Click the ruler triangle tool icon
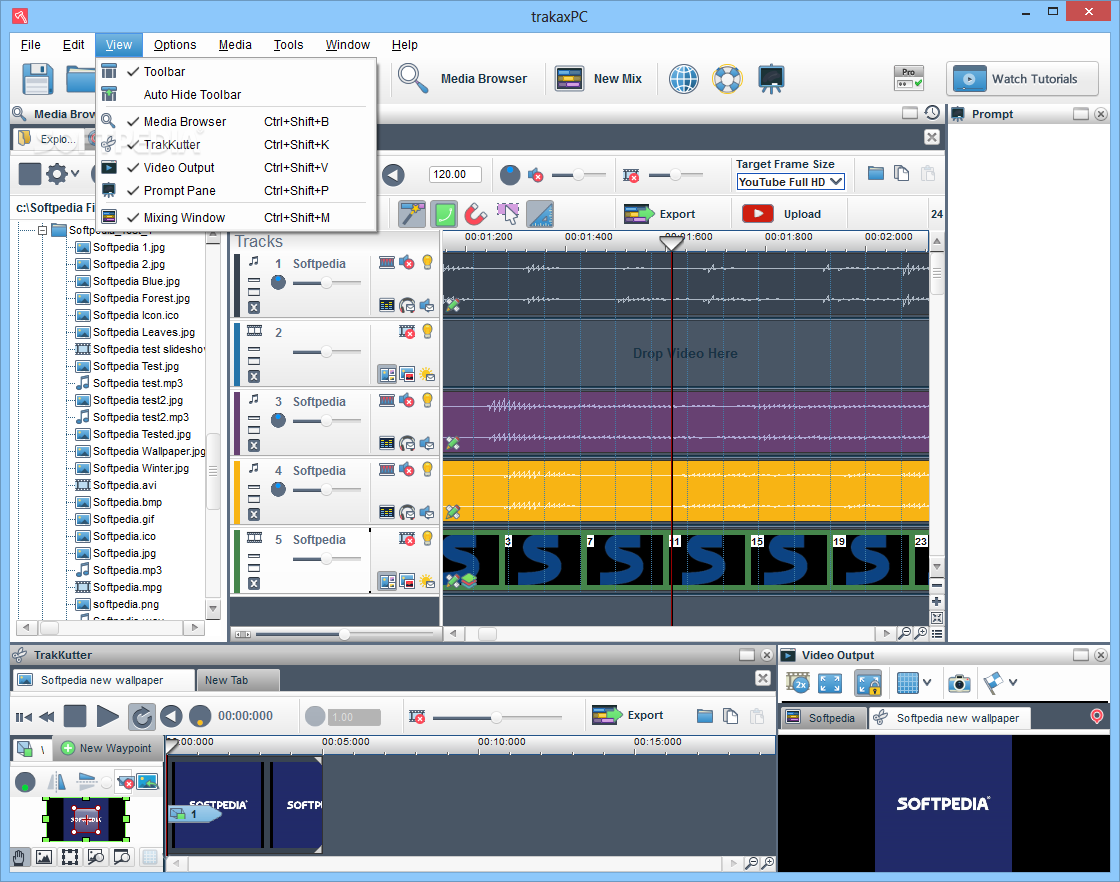The height and width of the screenshot is (882, 1120). (540, 214)
